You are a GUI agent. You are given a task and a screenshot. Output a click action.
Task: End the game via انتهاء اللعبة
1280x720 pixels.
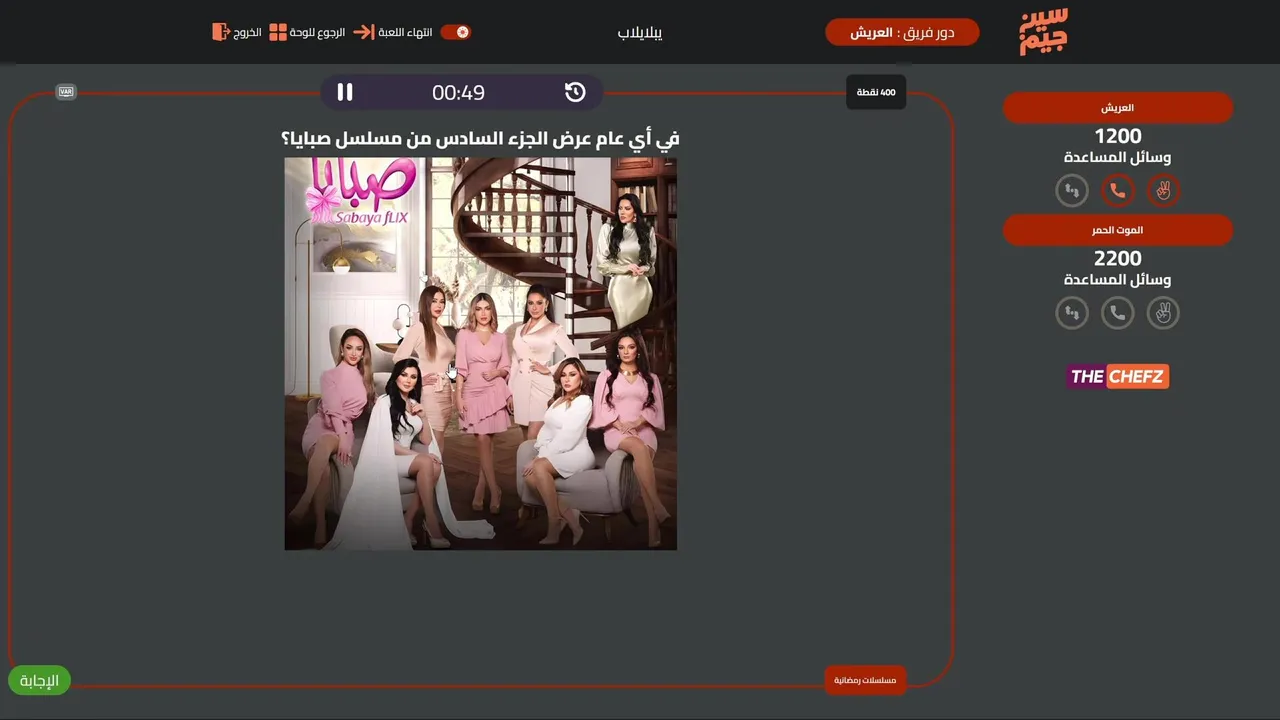click(x=405, y=32)
